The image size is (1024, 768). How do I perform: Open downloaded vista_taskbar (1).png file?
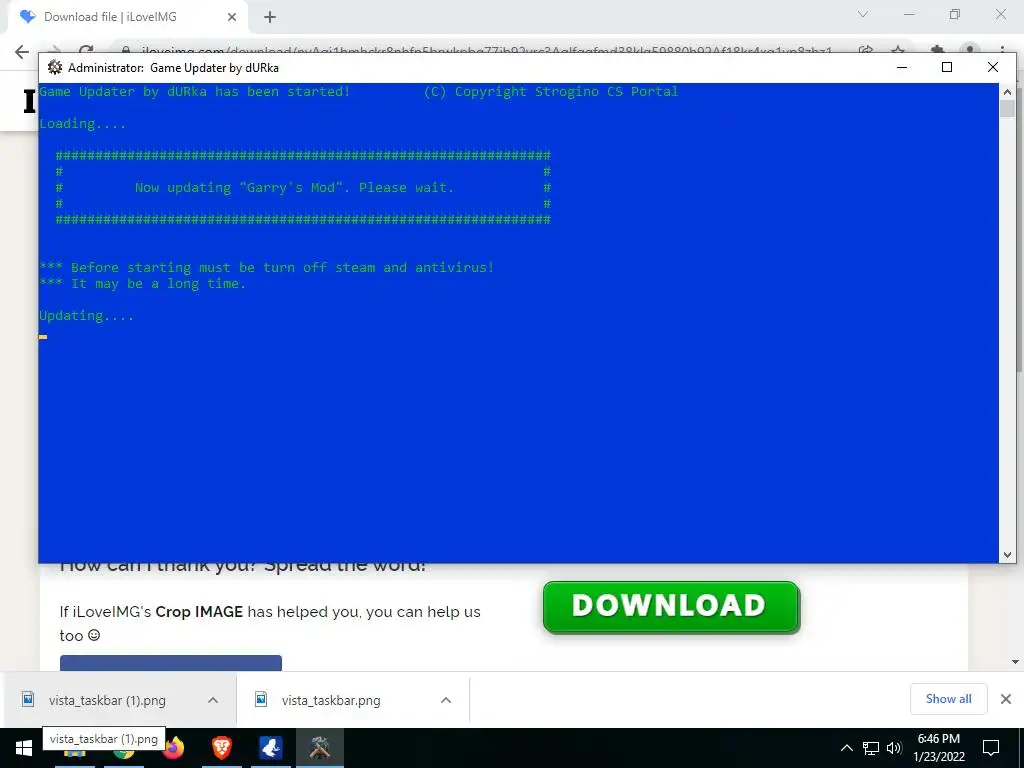point(107,700)
